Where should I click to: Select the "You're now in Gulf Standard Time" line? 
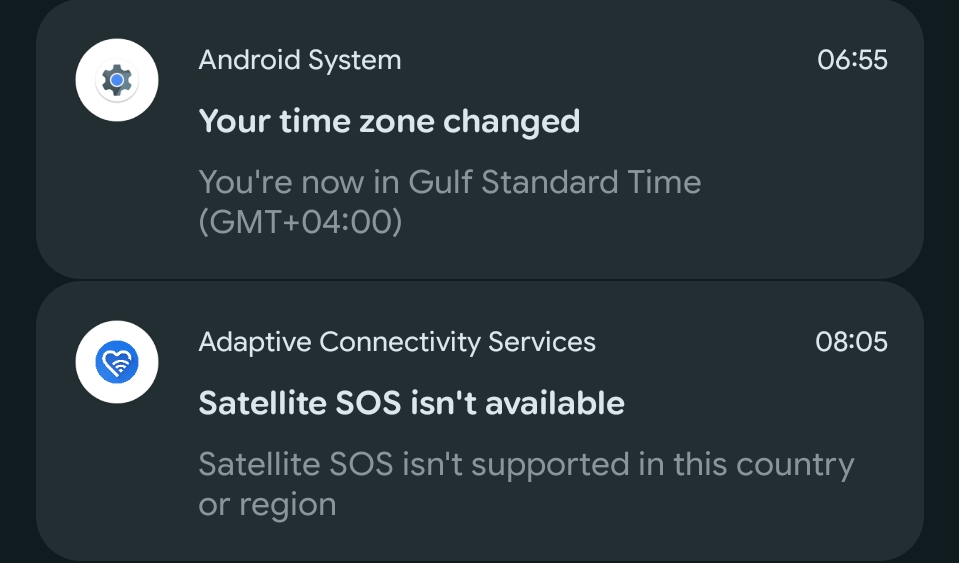(449, 182)
